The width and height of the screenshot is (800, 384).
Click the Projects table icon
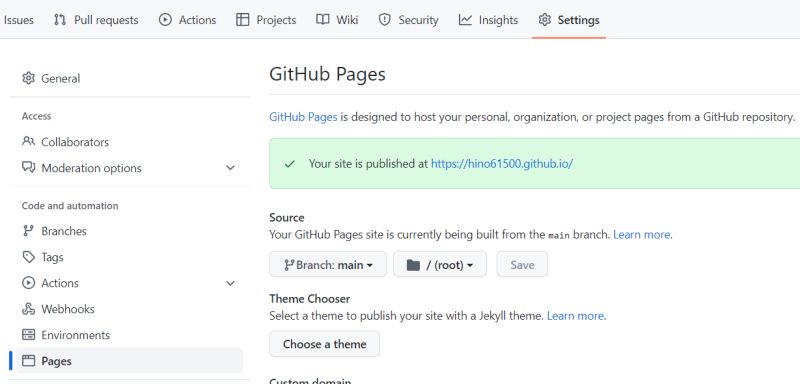pos(243,20)
